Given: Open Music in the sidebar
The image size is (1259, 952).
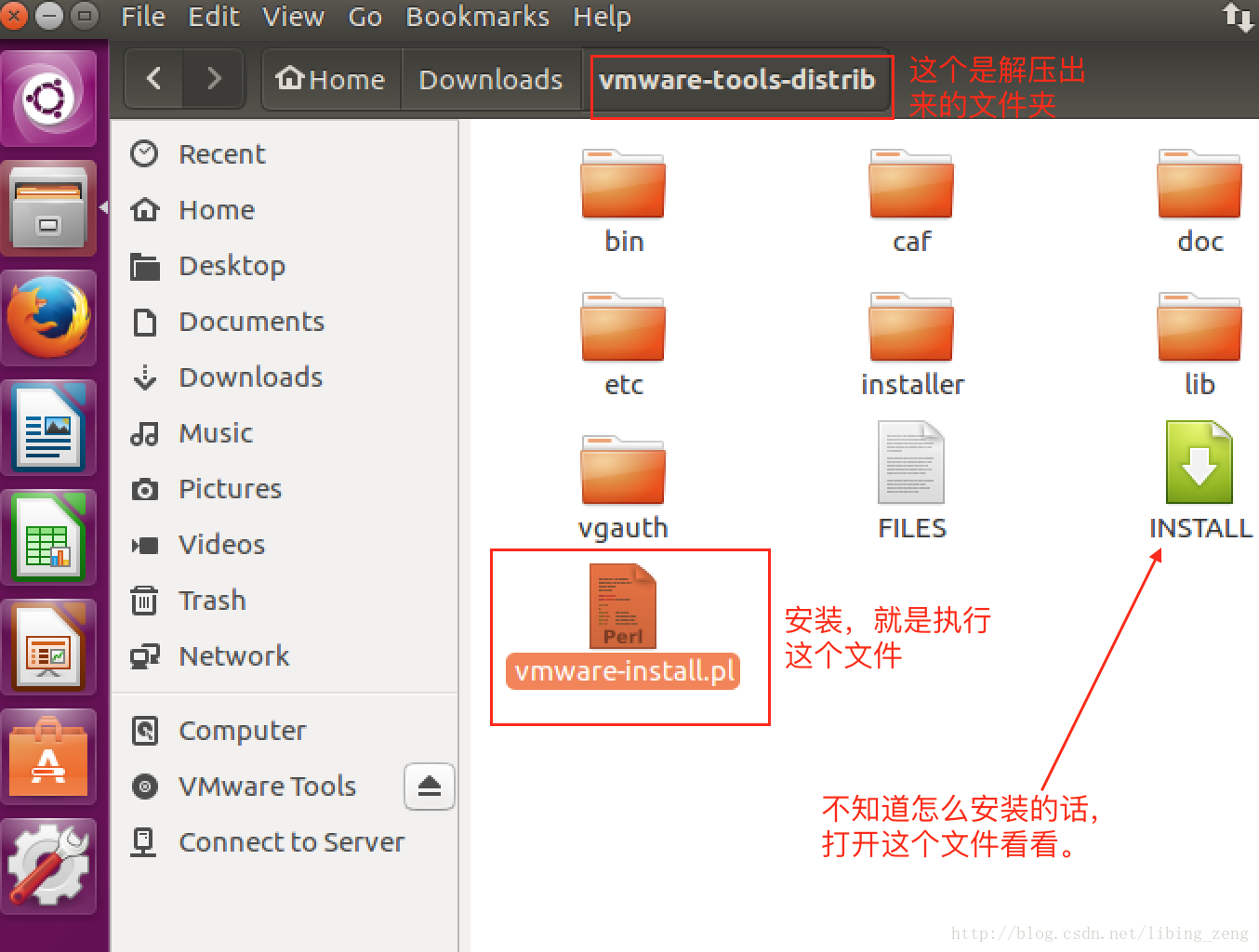Looking at the screenshot, I should [285, 432].
